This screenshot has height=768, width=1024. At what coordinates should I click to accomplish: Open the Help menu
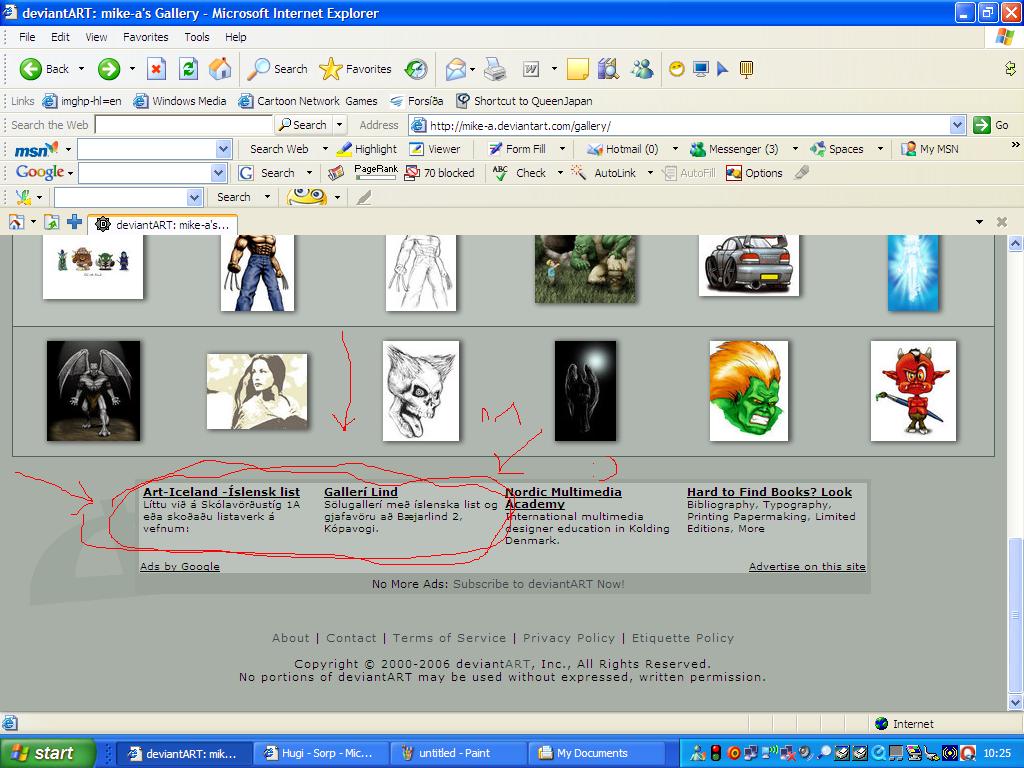click(x=236, y=37)
